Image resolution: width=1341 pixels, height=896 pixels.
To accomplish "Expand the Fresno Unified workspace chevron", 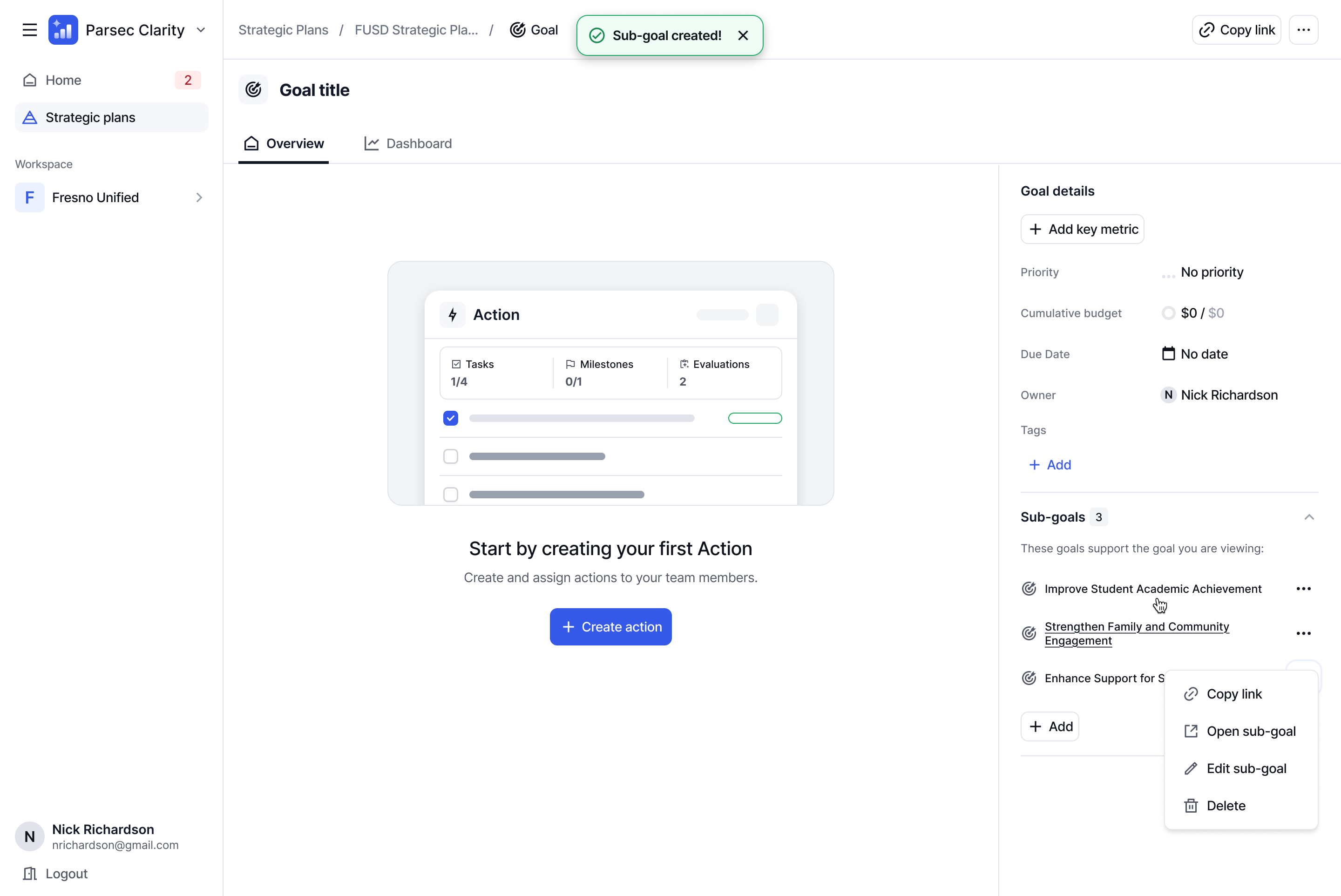I will coord(199,198).
